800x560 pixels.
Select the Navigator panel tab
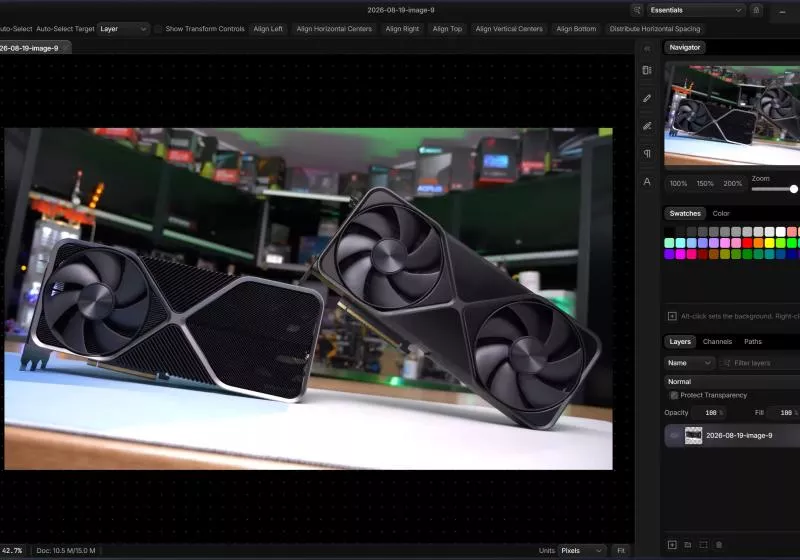pos(685,47)
